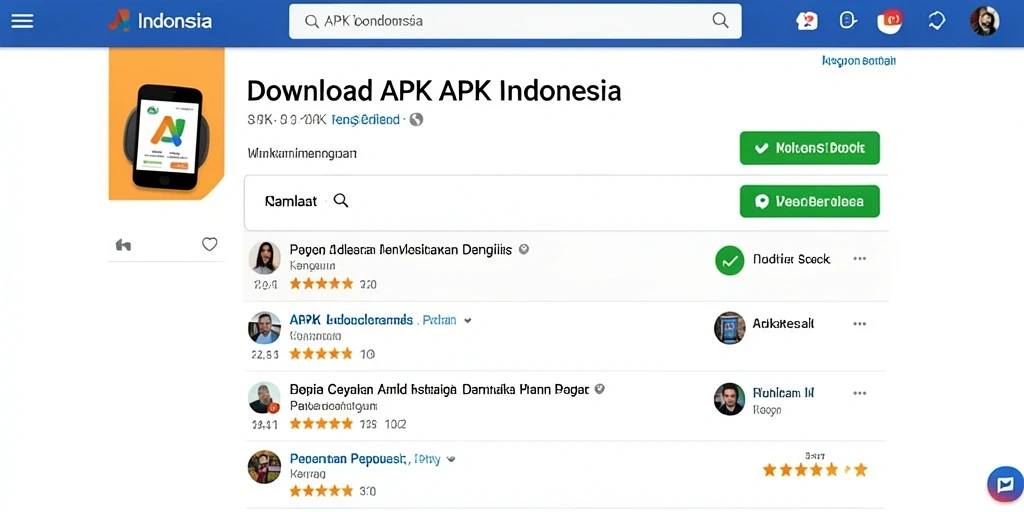Viewport: 1024px width, 512px height.
Task: Click the thumbs-up icon below app image
Action: [123, 245]
